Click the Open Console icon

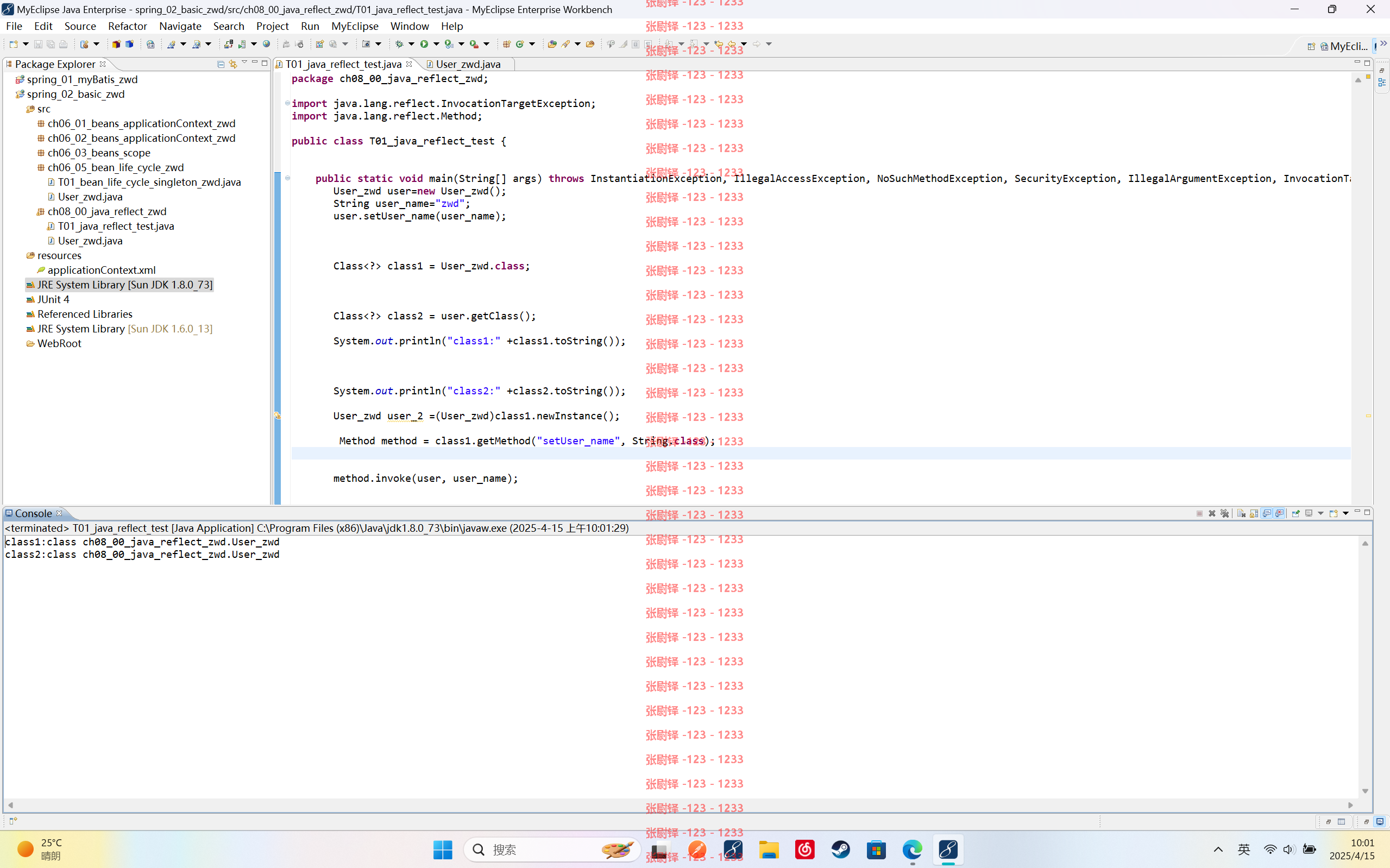pos(1333,513)
